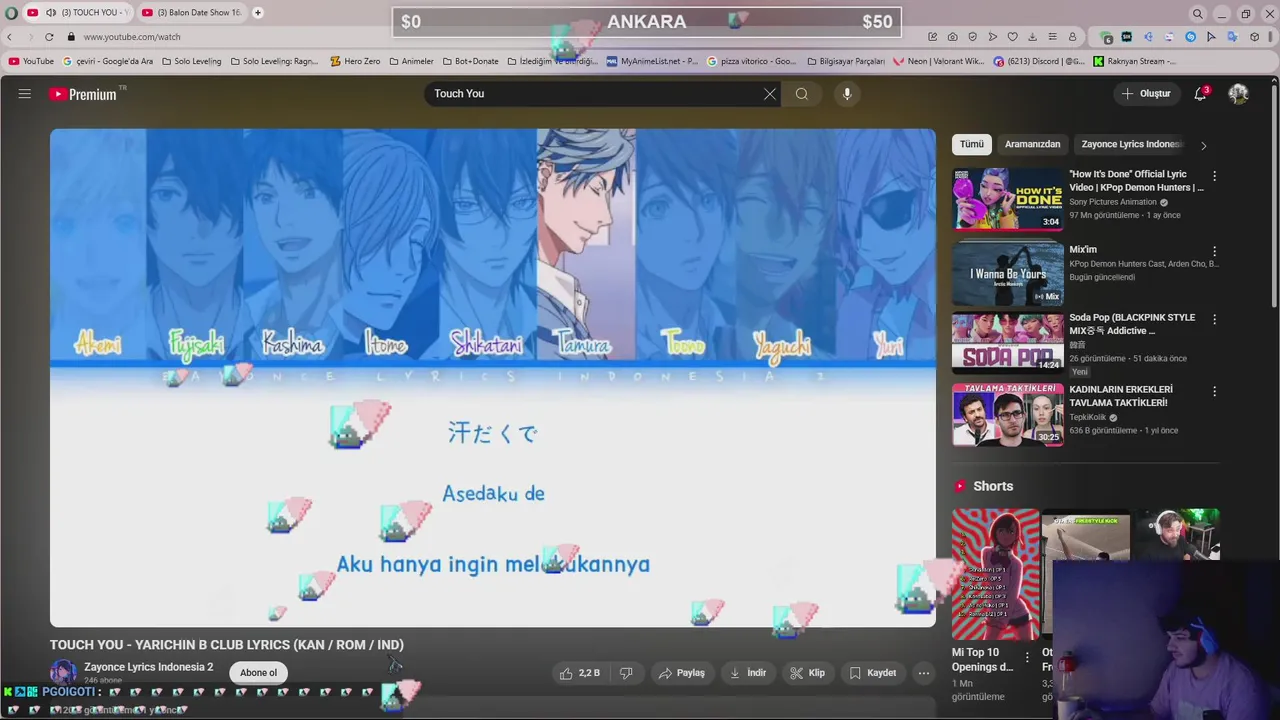Viewport: 1280px width, 720px height.
Task: Open the pinboard edit toolbar icon
Action: click(x=932, y=37)
